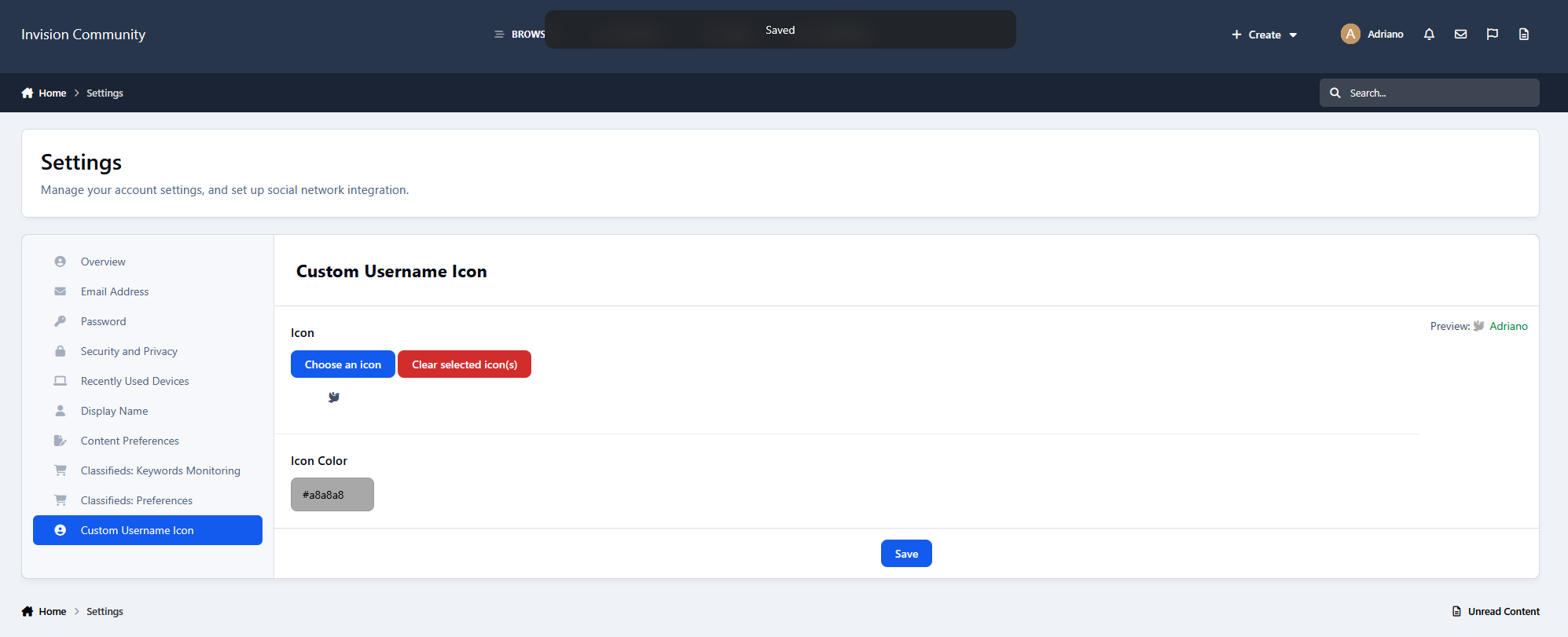This screenshot has width=1568, height=637.
Task: Open the activity document icon in header
Action: (1523, 34)
